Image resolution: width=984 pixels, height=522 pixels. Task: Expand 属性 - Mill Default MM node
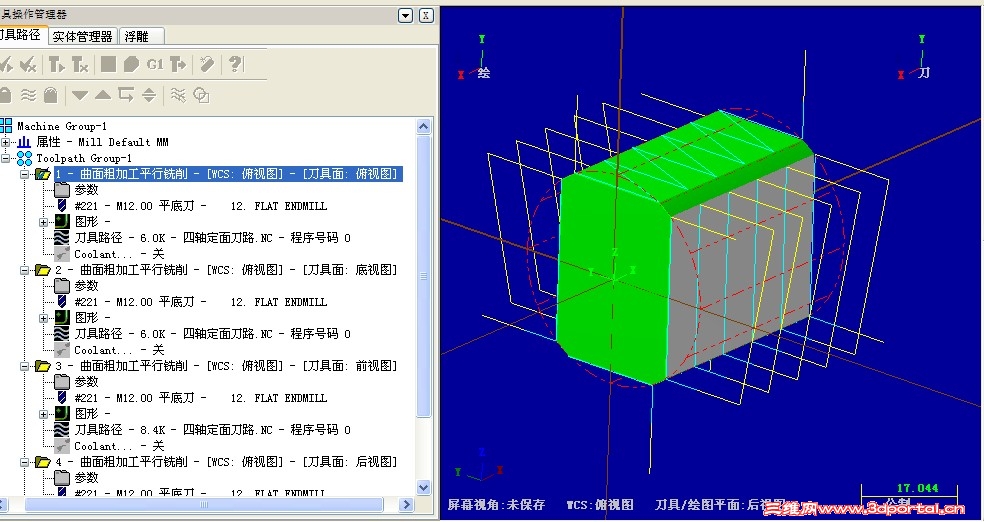[5, 142]
